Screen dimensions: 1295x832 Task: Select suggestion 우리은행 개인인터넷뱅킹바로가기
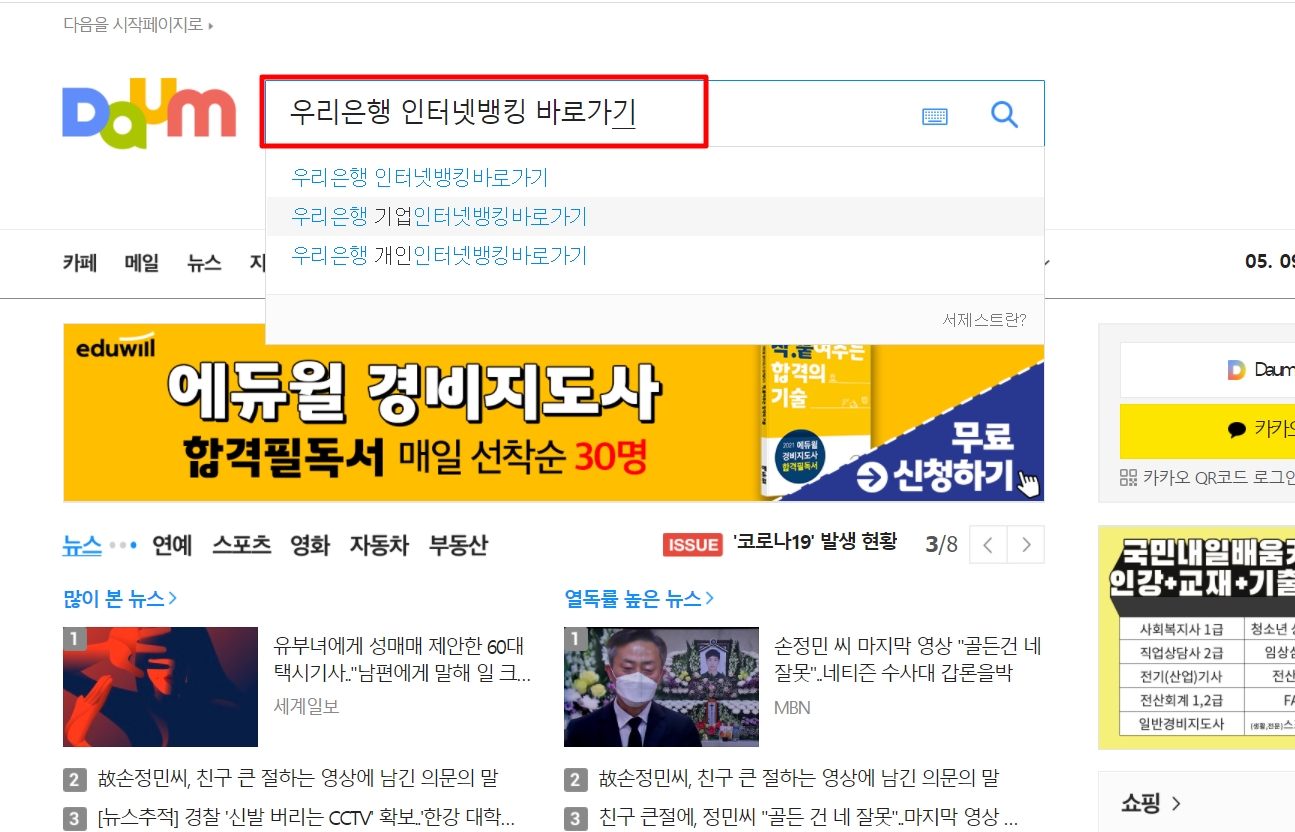point(439,255)
